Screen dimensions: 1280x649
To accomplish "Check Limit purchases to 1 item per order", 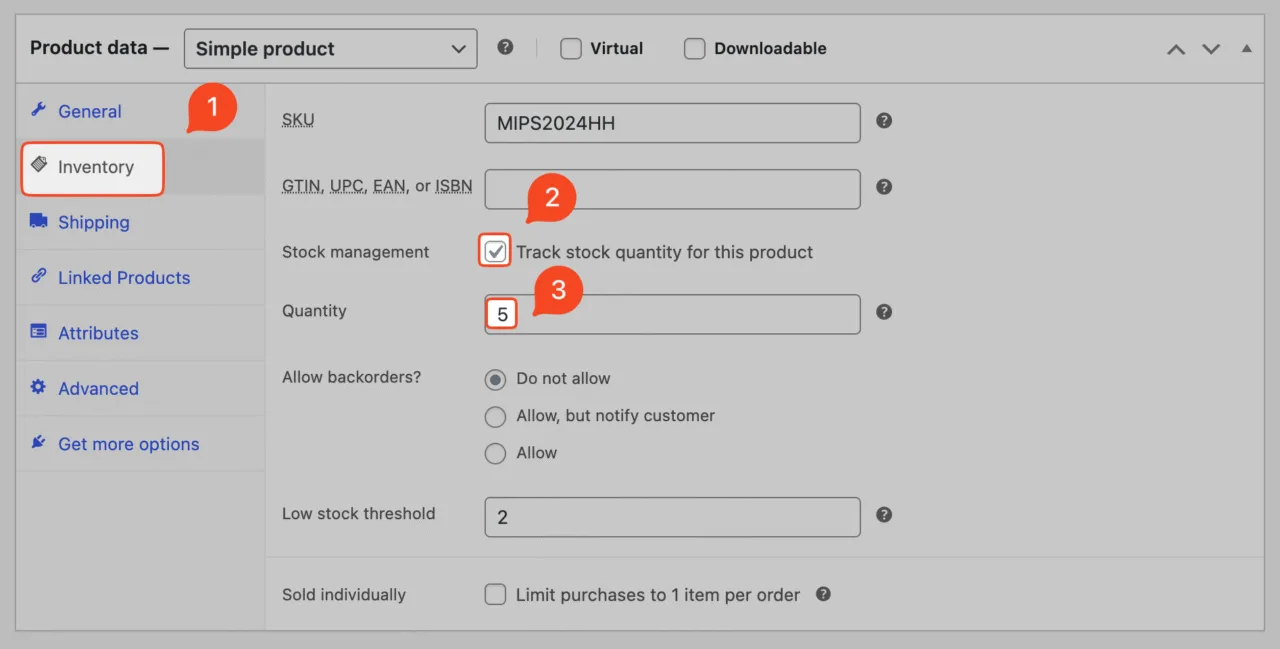I will click(x=495, y=595).
